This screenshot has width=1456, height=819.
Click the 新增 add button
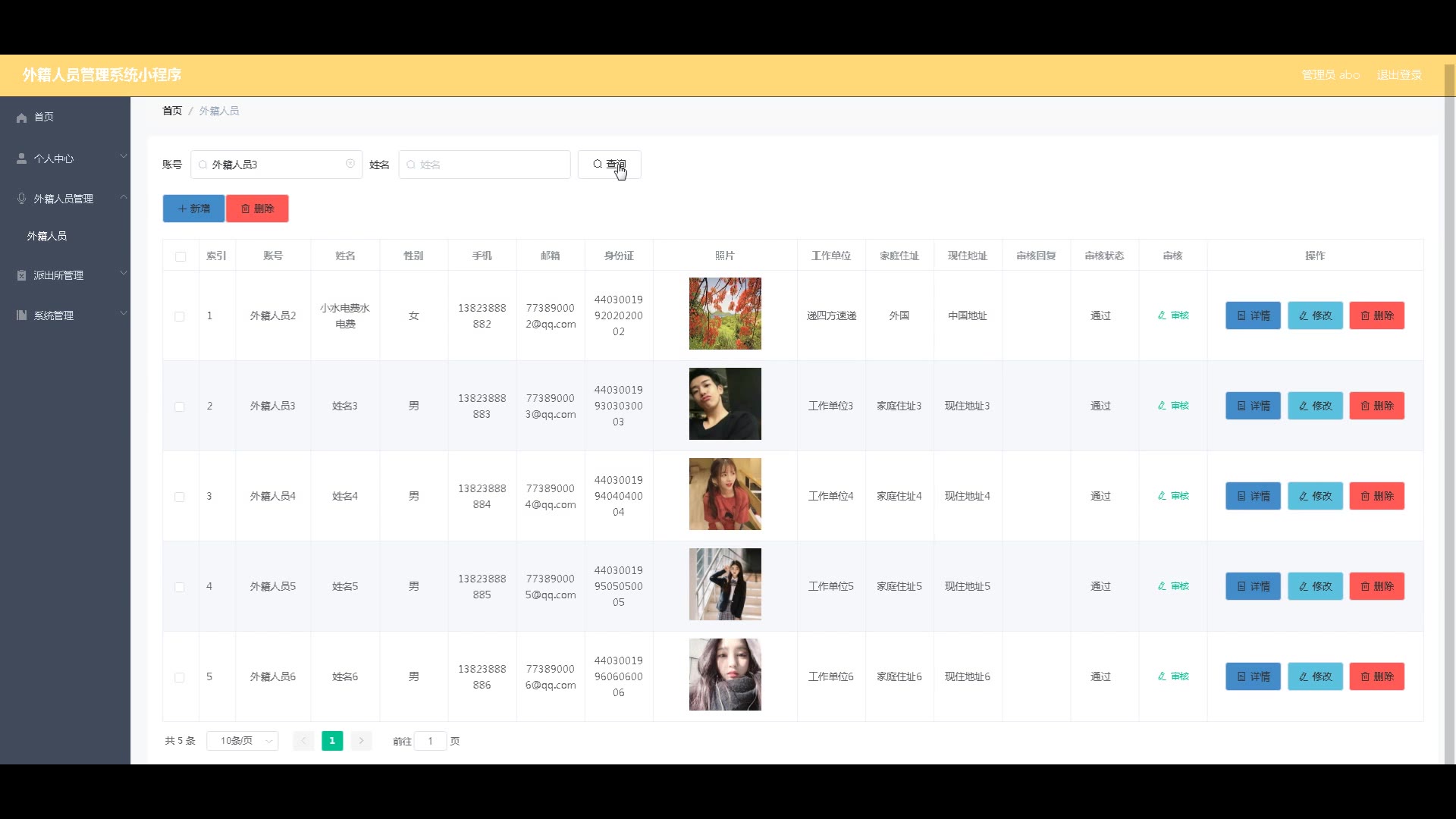[x=193, y=209]
